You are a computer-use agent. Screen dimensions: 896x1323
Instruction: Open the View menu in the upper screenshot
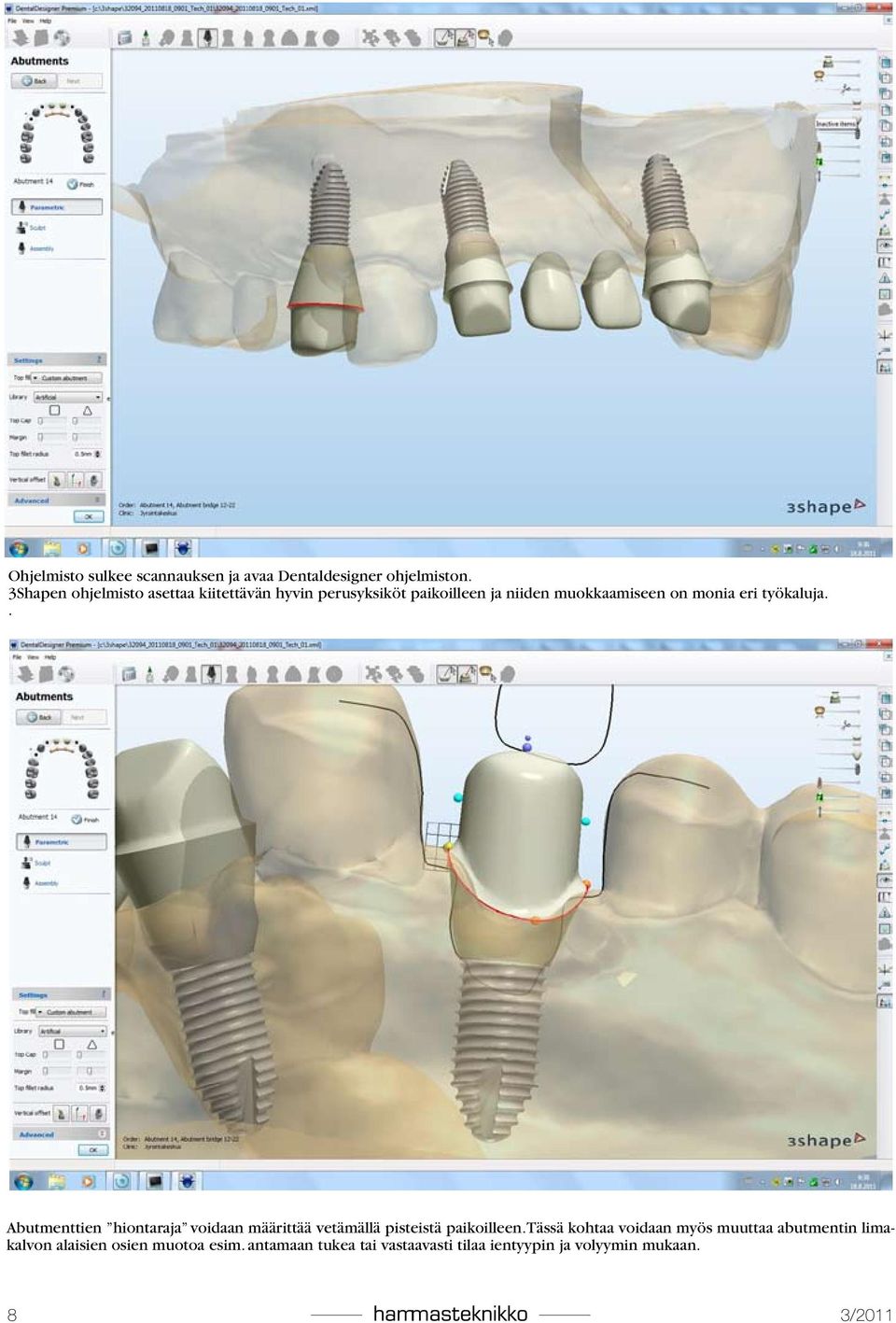coord(28,21)
